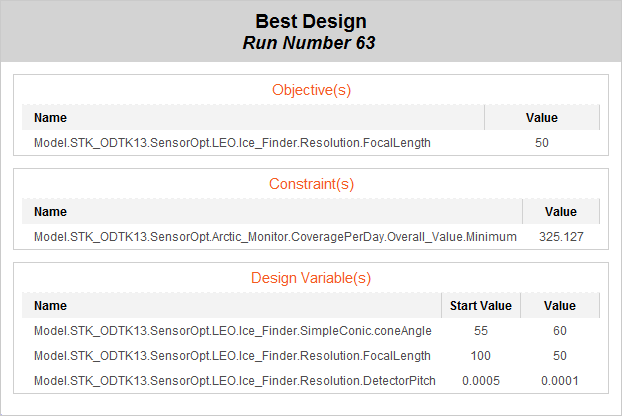The height and width of the screenshot is (416, 622).
Task: Click the Best Design title
Action: pos(310,21)
